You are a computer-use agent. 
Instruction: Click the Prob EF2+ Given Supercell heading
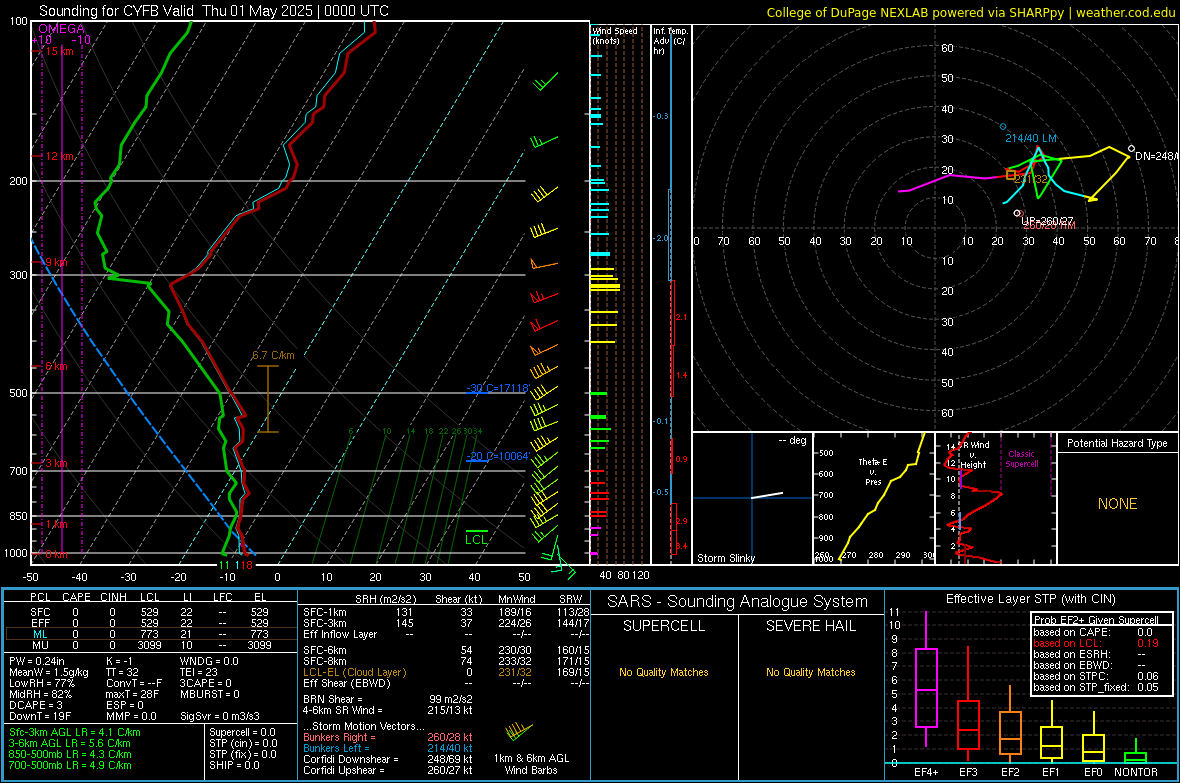pyautogui.click(x=1096, y=620)
